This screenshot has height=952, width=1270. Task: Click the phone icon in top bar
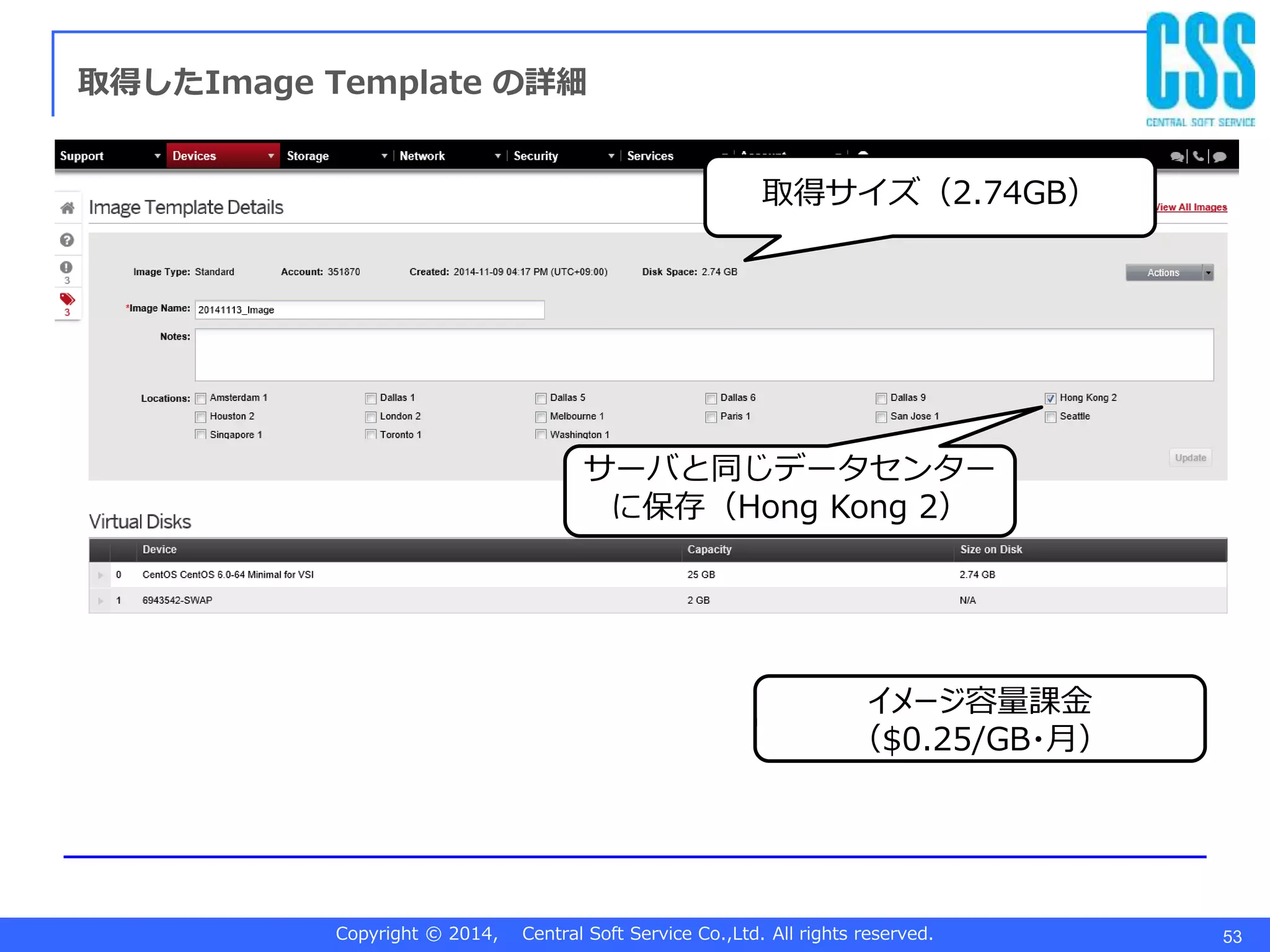click(1198, 156)
